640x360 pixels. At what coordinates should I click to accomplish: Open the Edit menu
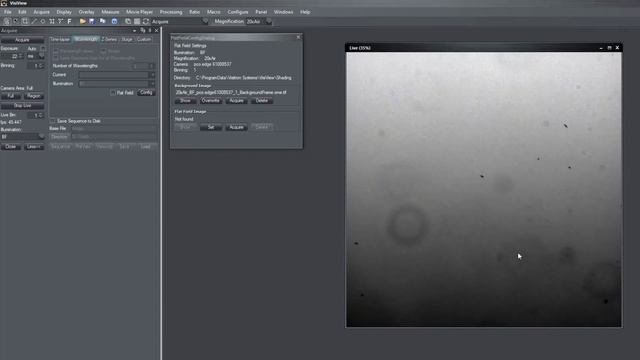pos(22,12)
